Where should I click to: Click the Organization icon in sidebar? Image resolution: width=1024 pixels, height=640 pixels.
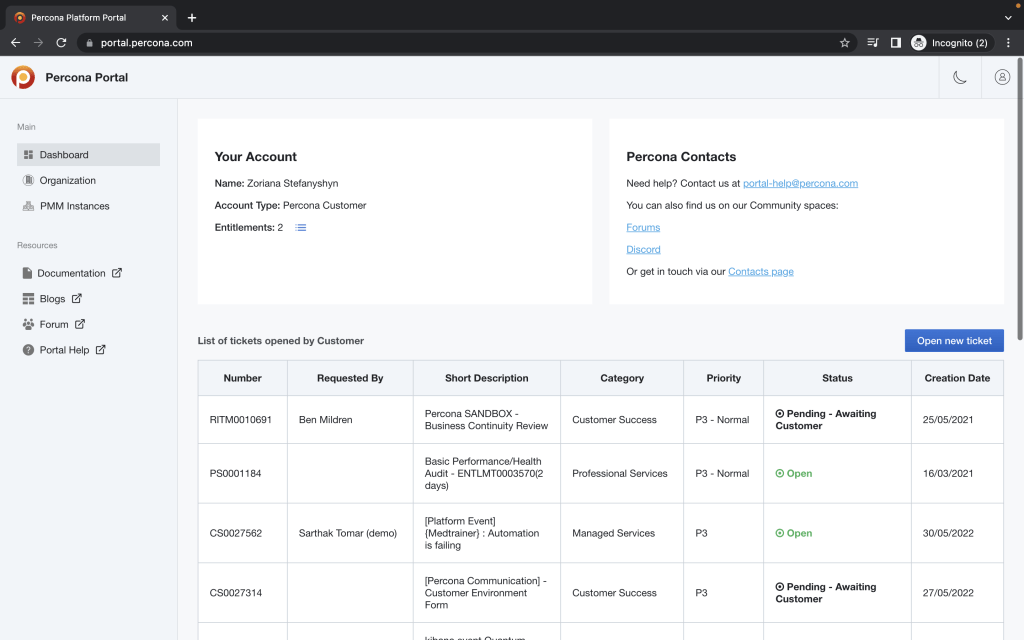click(x=28, y=180)
